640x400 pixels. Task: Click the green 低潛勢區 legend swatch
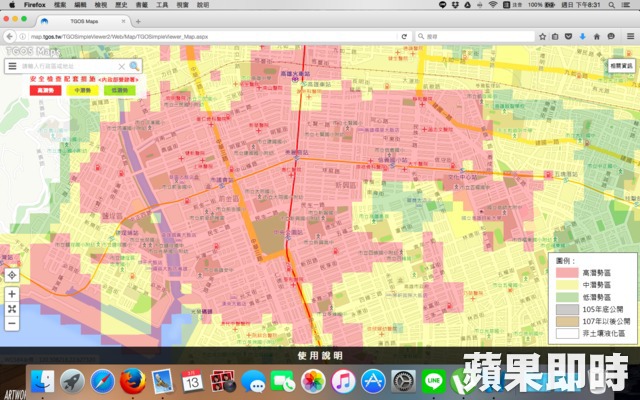[567, 297]
